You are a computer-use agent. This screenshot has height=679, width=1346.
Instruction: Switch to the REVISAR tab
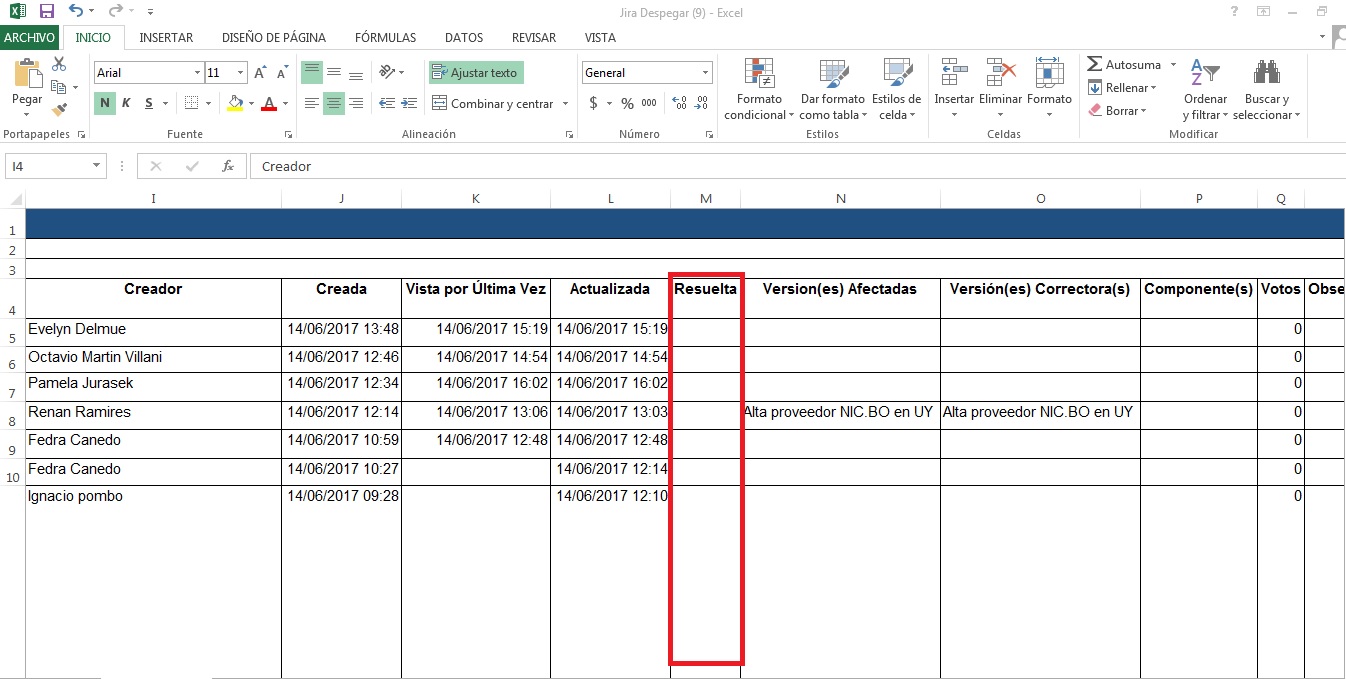(x=534, y=38)
